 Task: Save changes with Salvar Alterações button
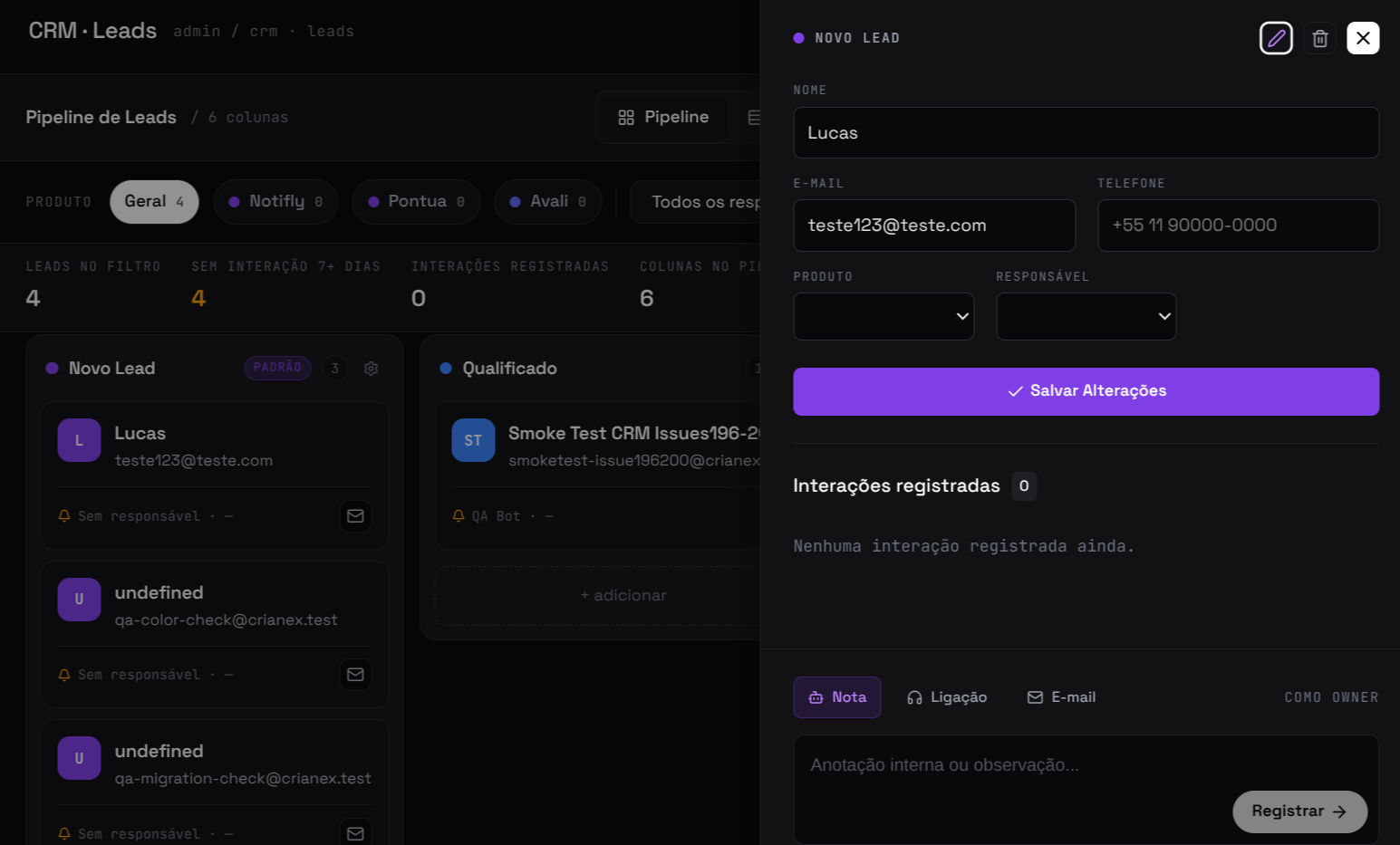[1086, 391]
